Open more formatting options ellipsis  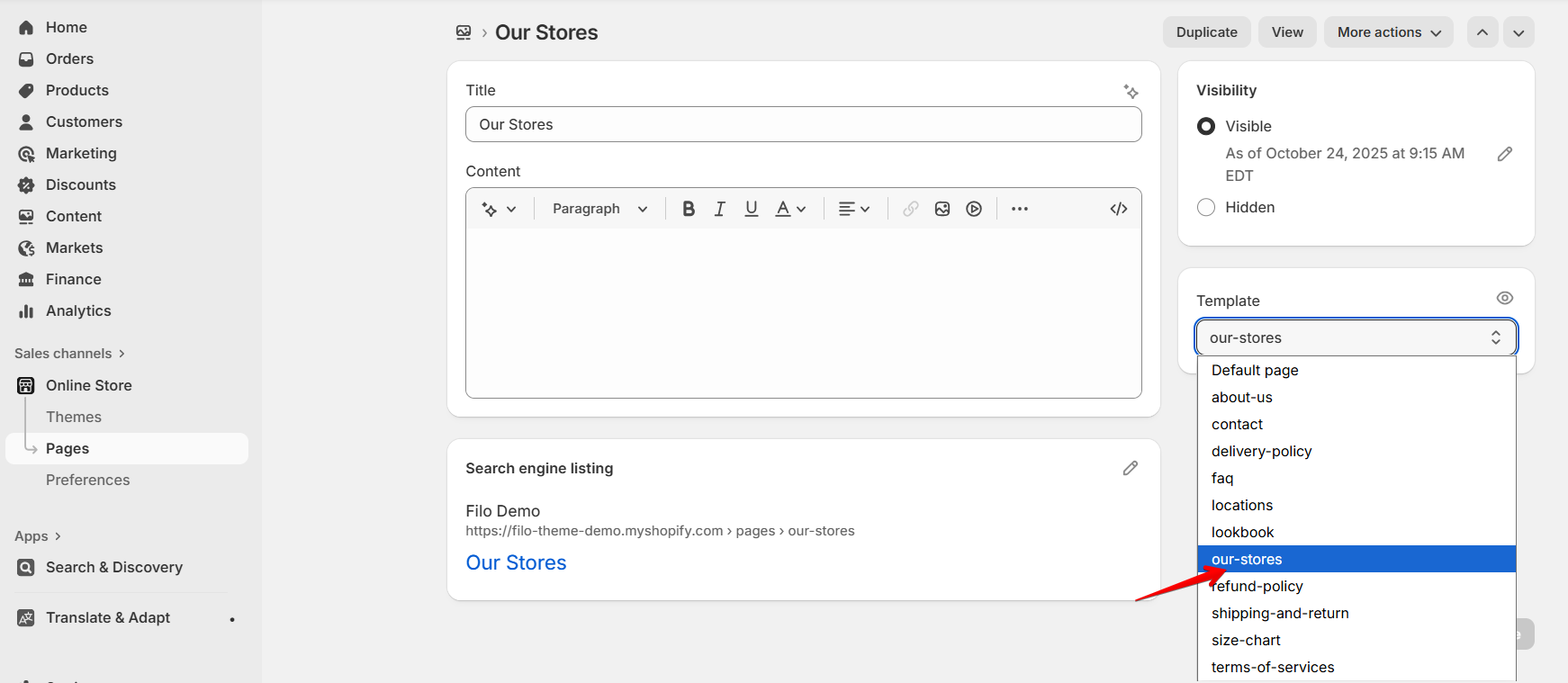click(1019, 209)
